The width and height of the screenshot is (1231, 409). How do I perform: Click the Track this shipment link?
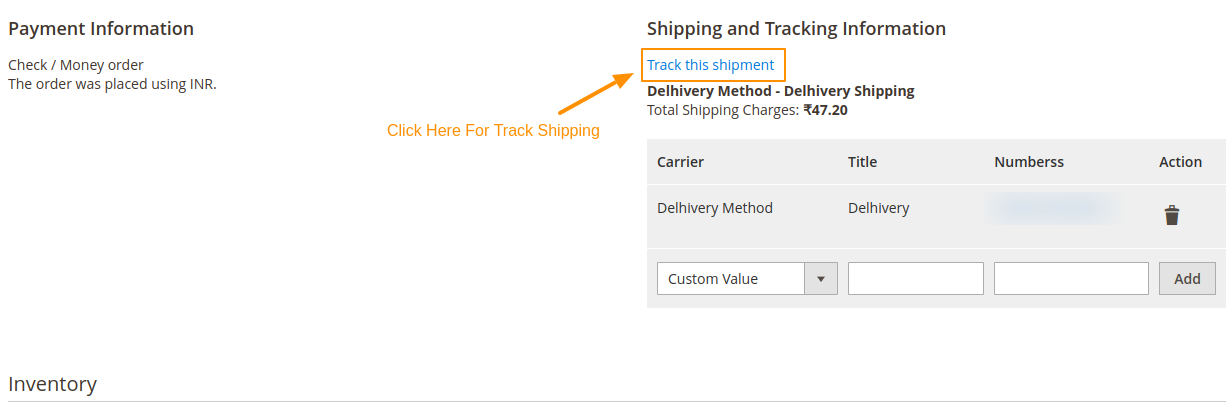[710, 65]
